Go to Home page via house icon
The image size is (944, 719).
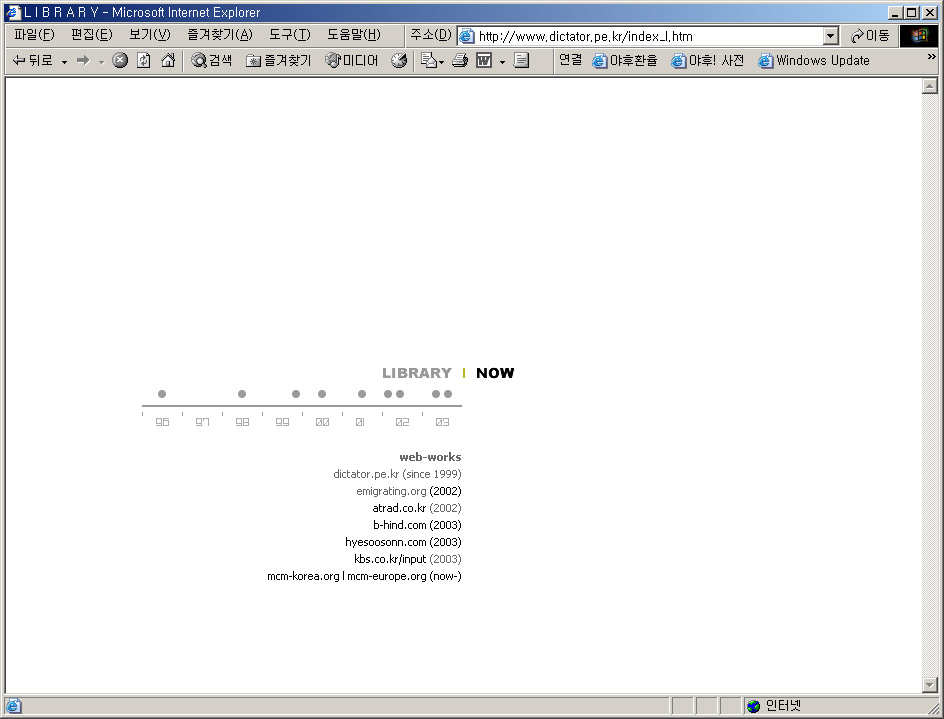168,61
